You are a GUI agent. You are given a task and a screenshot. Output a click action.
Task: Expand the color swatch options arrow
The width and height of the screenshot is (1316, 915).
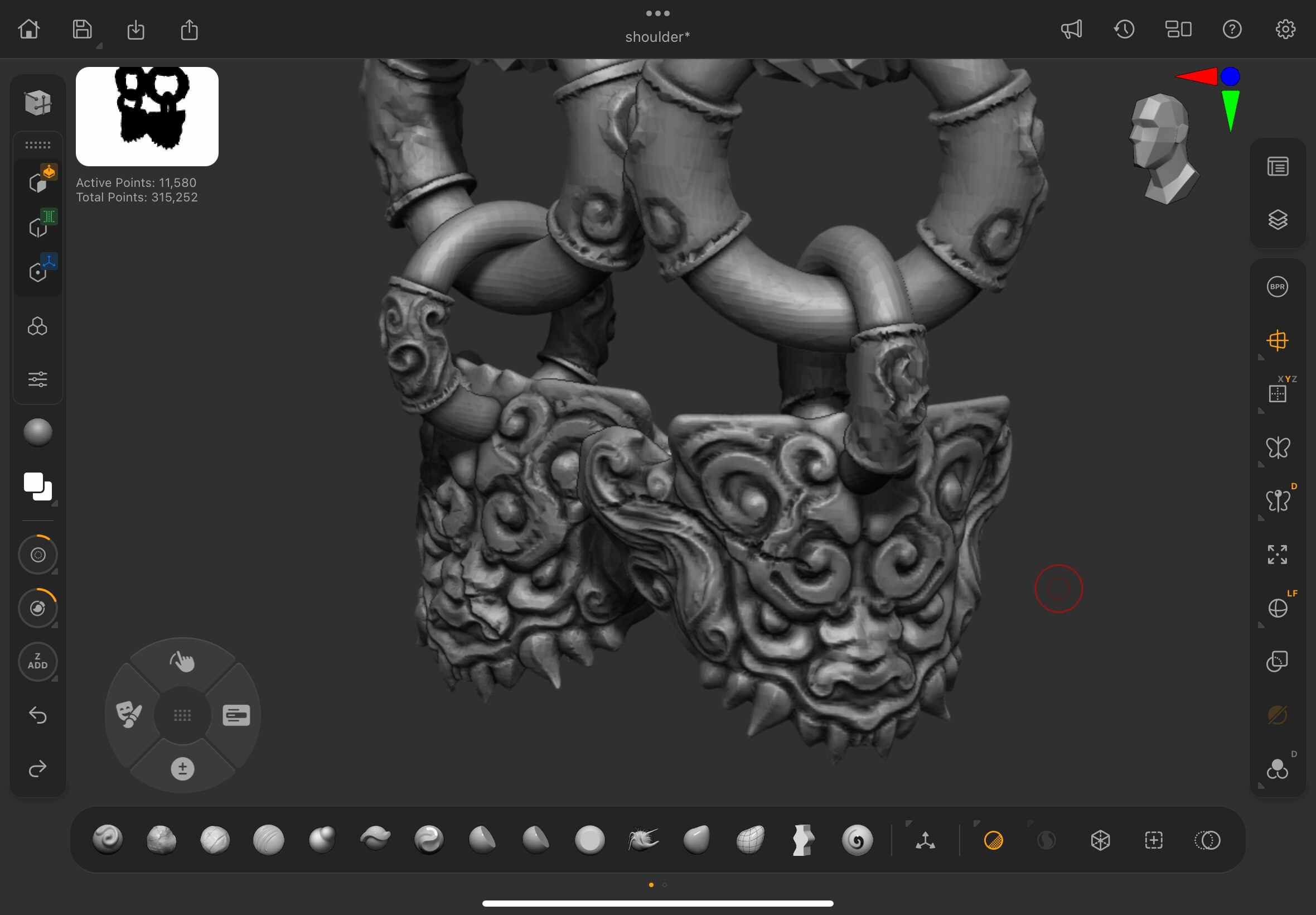[x=55, y=503]
